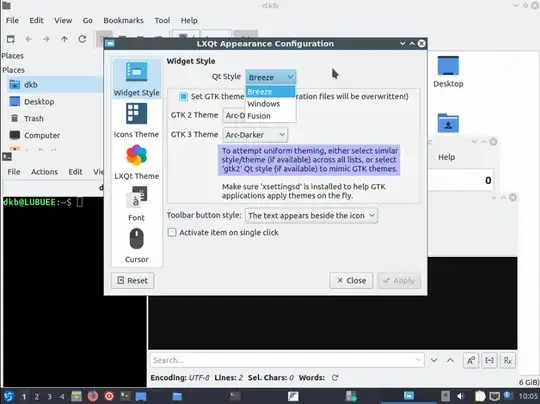The image size is (540, 404).
Task: Go back in file manager toolbar
Action: (x=29, y=39)
